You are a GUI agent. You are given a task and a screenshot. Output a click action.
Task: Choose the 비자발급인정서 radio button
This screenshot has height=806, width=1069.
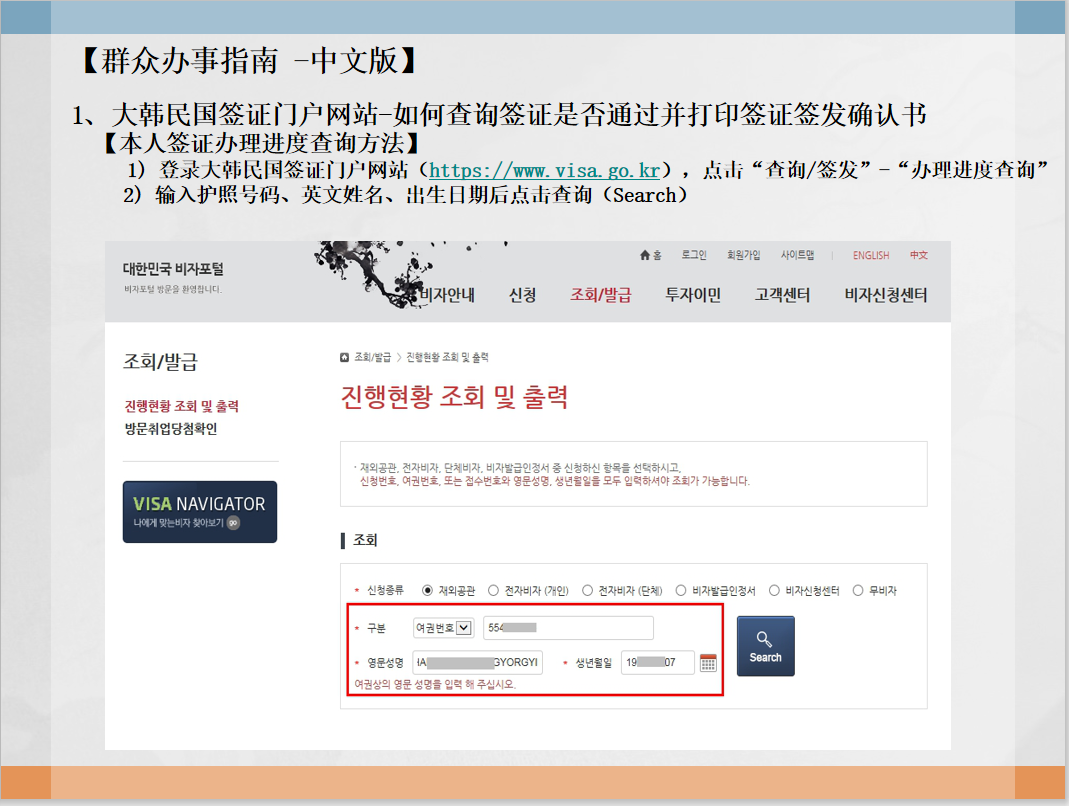tap(680, 591)
